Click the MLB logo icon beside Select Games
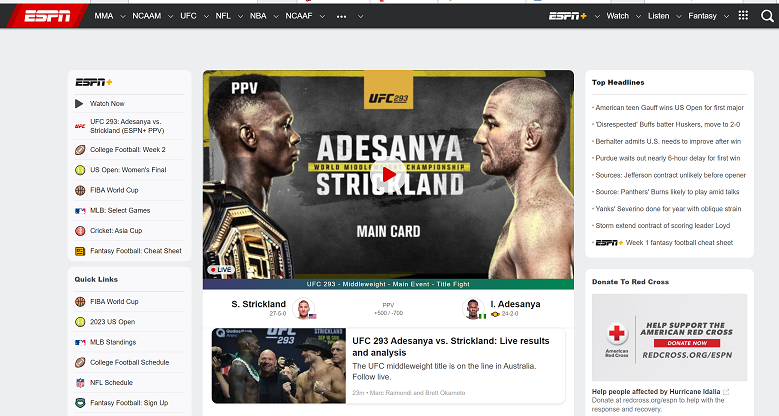The height and width of the screenshot is (416, 779). 80,211
